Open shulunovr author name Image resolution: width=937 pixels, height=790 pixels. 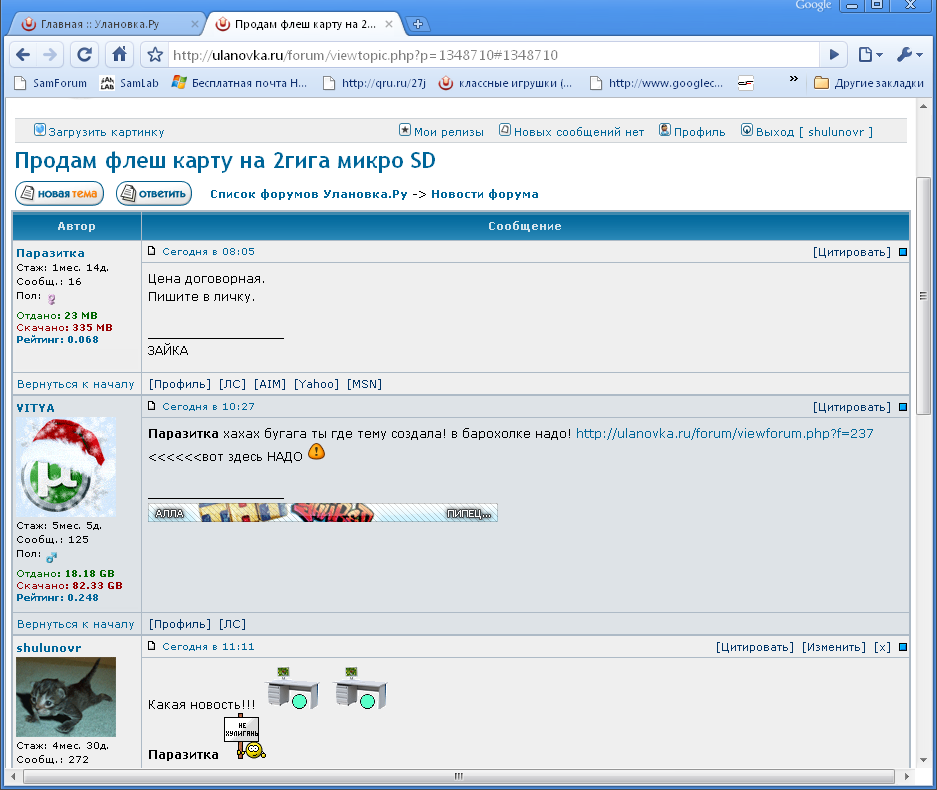(49, 648)
